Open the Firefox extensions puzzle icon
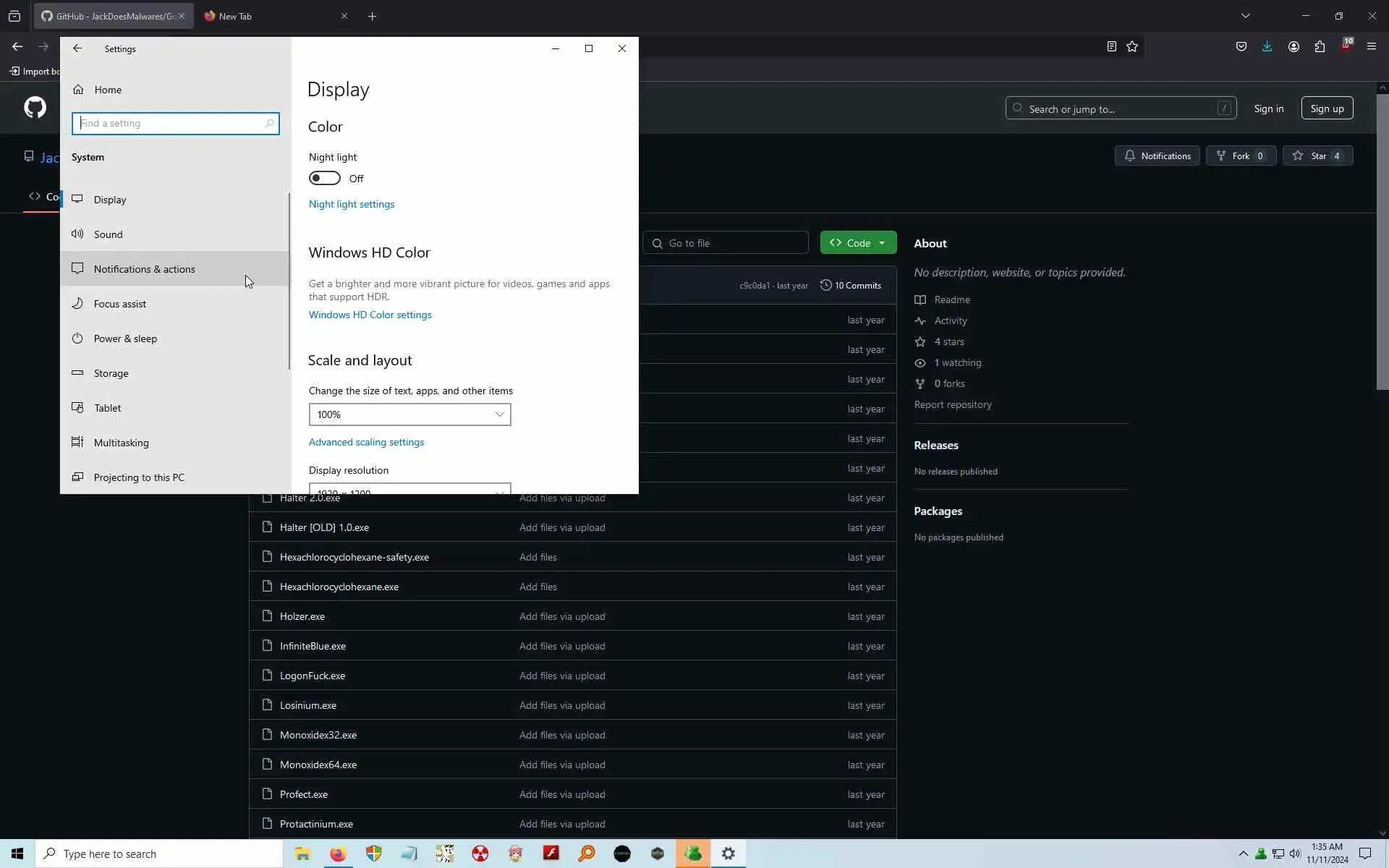 1320,46
